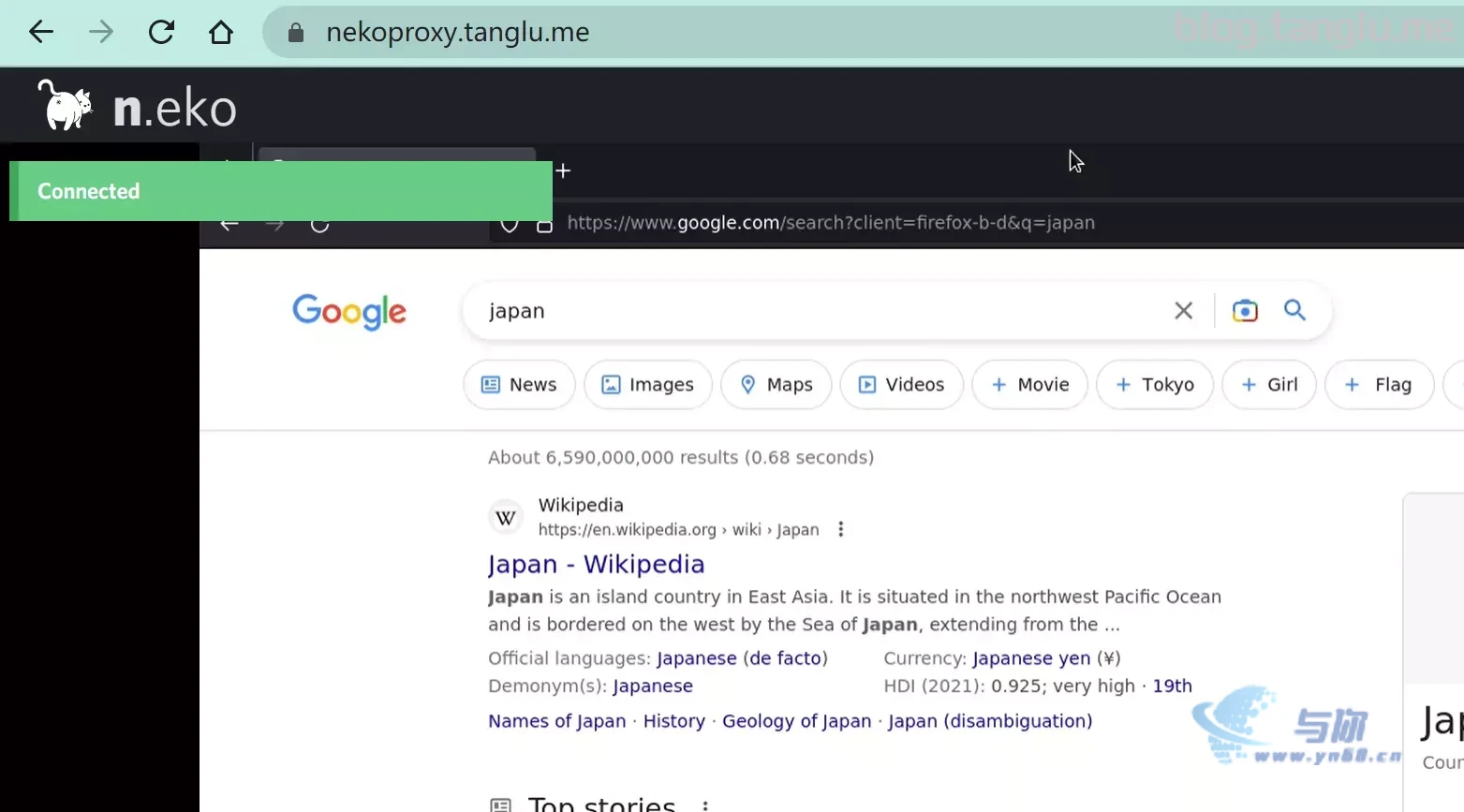
Task: Add Flag to the search
Action: click(1380, 385)
